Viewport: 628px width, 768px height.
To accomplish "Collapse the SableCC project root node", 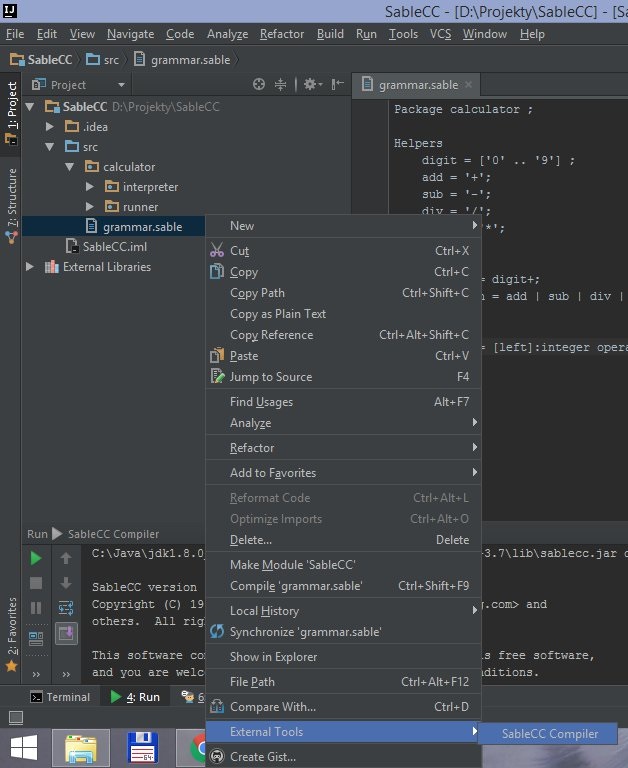I will [x=30, y=106].
